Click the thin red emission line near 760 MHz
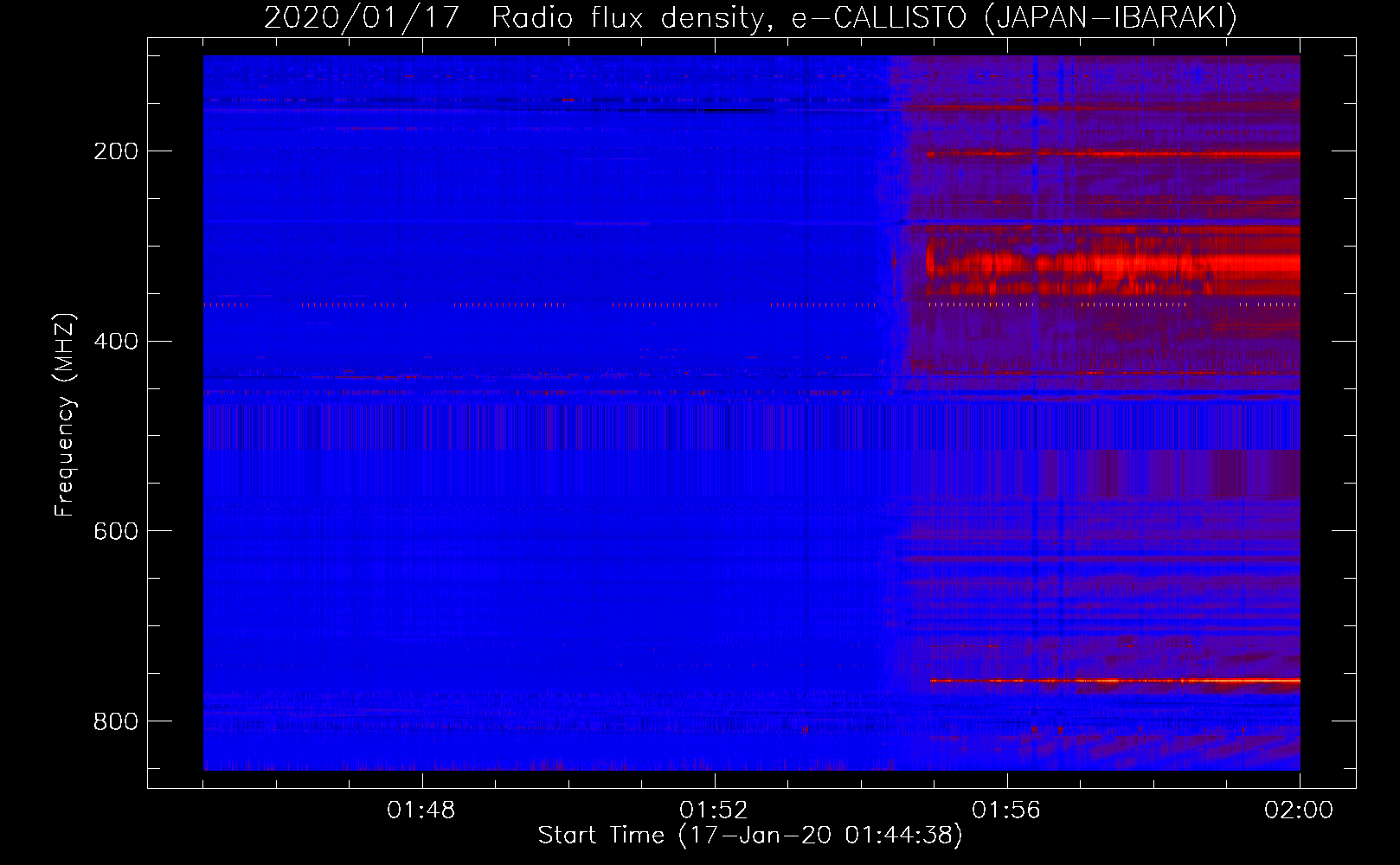This screenshot has width=1400, height=865. tap(1115, 681)
